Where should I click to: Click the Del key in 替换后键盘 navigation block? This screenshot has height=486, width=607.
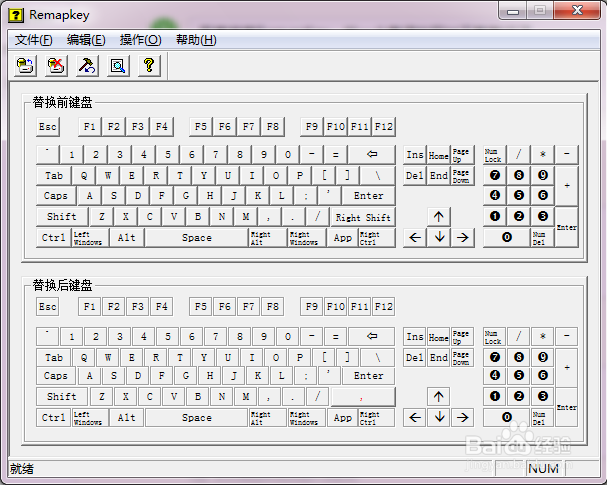coord(415,358)
